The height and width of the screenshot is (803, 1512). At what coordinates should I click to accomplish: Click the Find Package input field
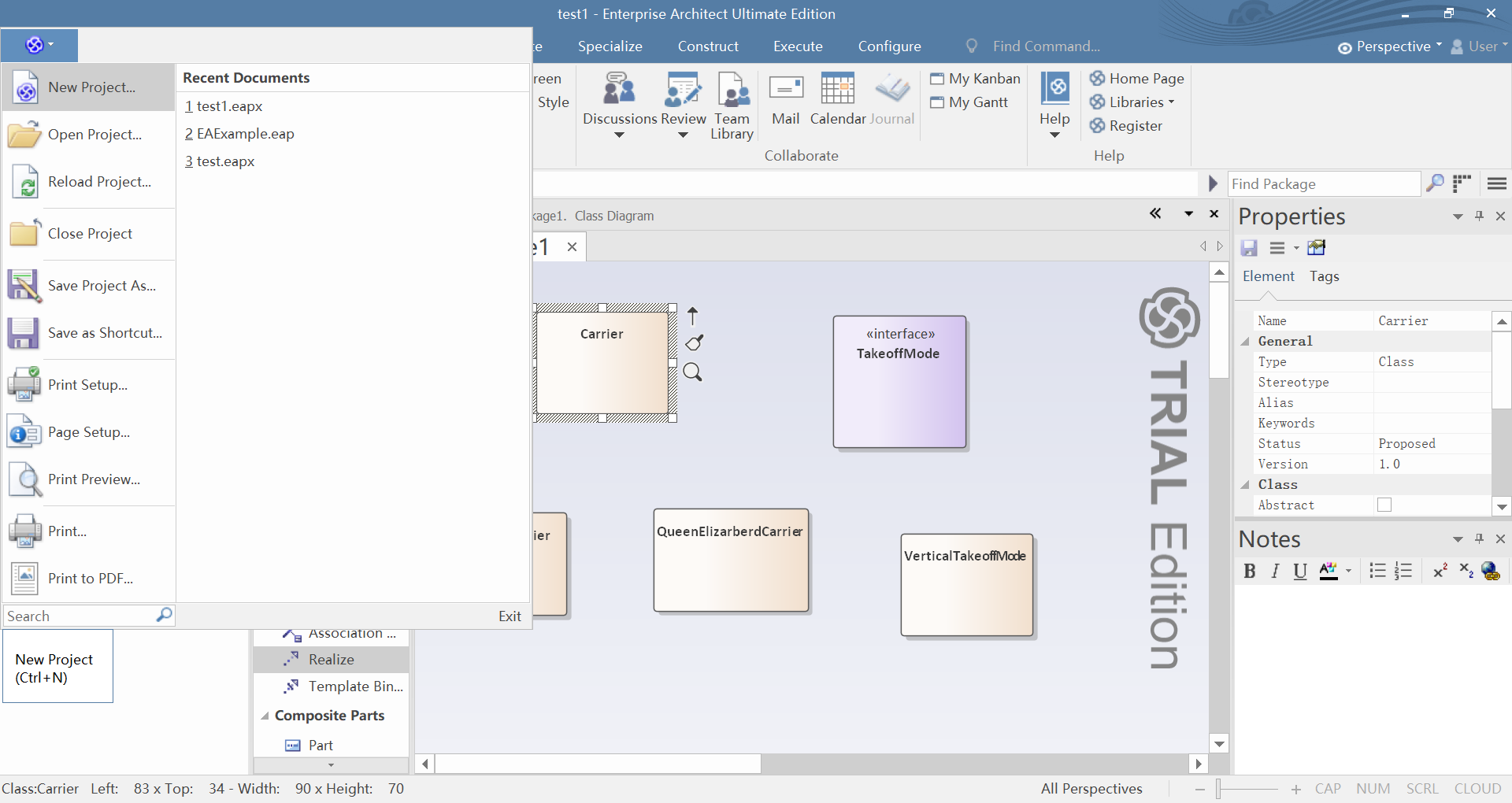pos(1324,184)
